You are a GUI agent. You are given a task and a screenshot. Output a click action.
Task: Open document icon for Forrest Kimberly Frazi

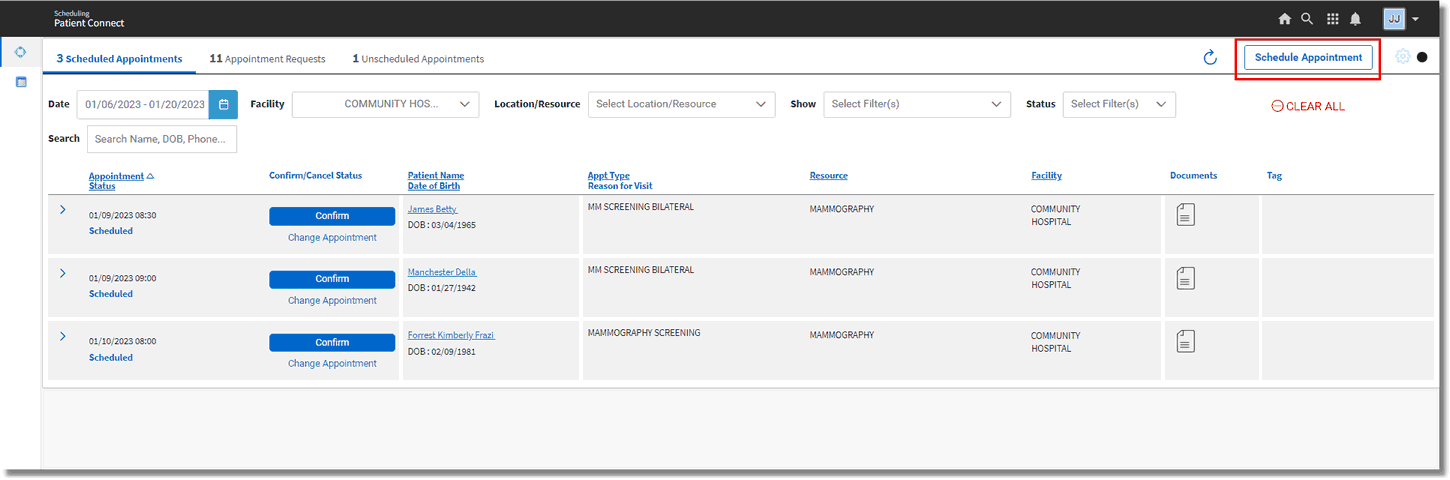pos(1185,341)
